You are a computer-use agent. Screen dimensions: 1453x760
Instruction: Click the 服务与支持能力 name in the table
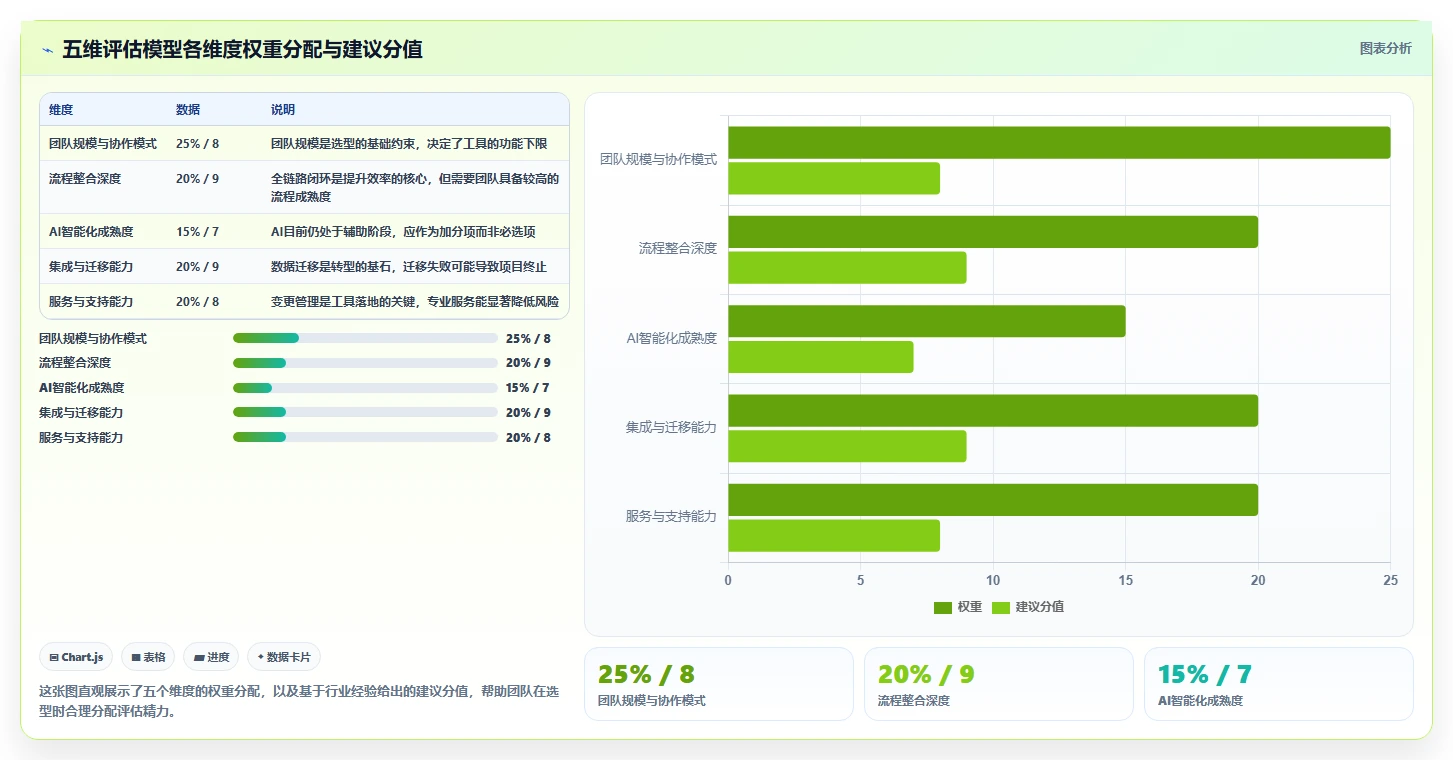click(x=91, y=302)
